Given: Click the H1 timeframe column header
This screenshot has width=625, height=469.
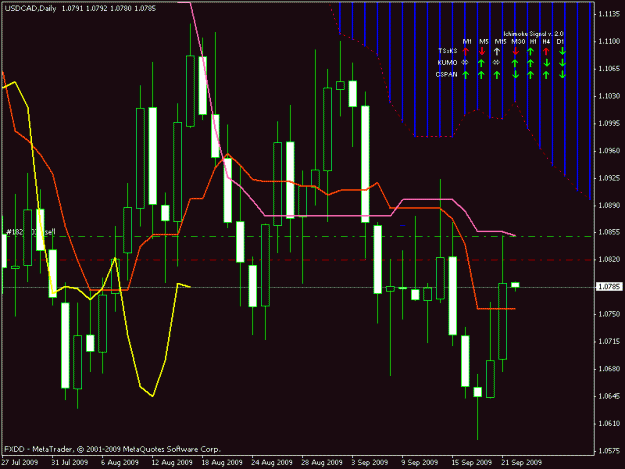Looking at the screenshot, I should click(533, 41).
